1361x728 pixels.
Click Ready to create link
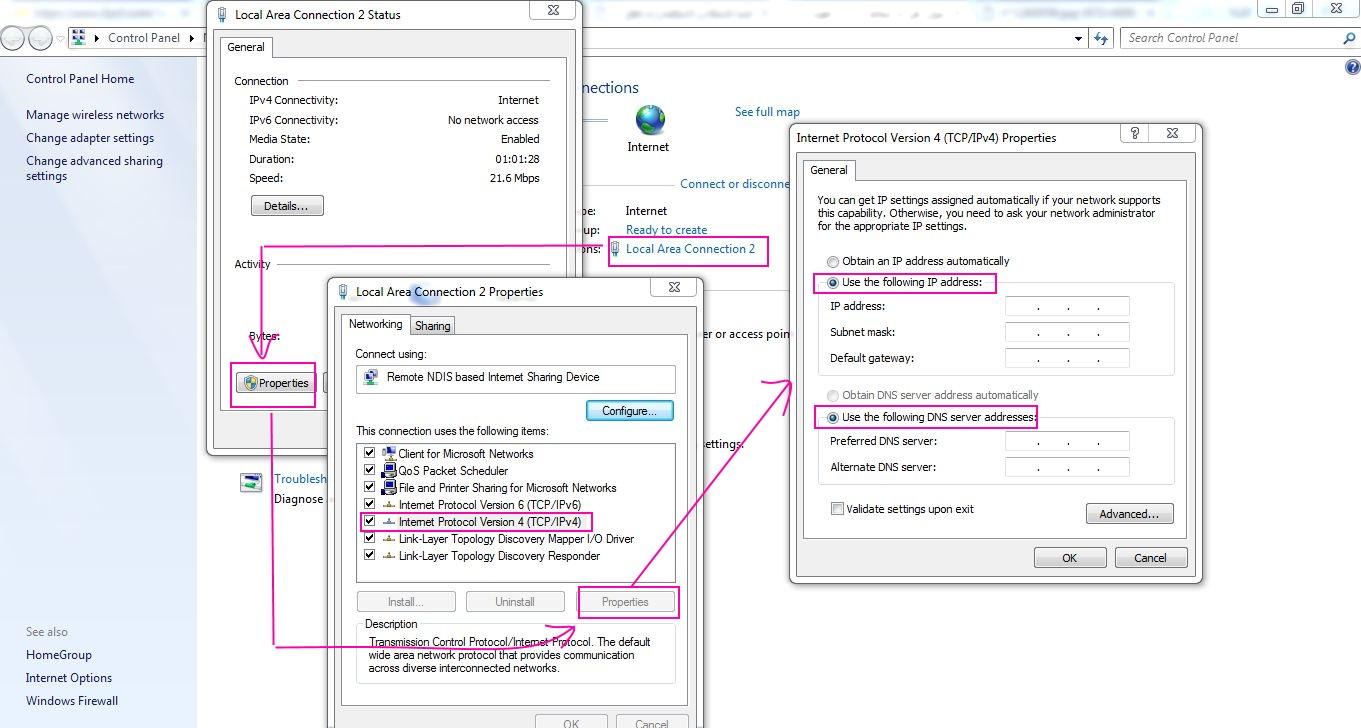click(666, 230)
